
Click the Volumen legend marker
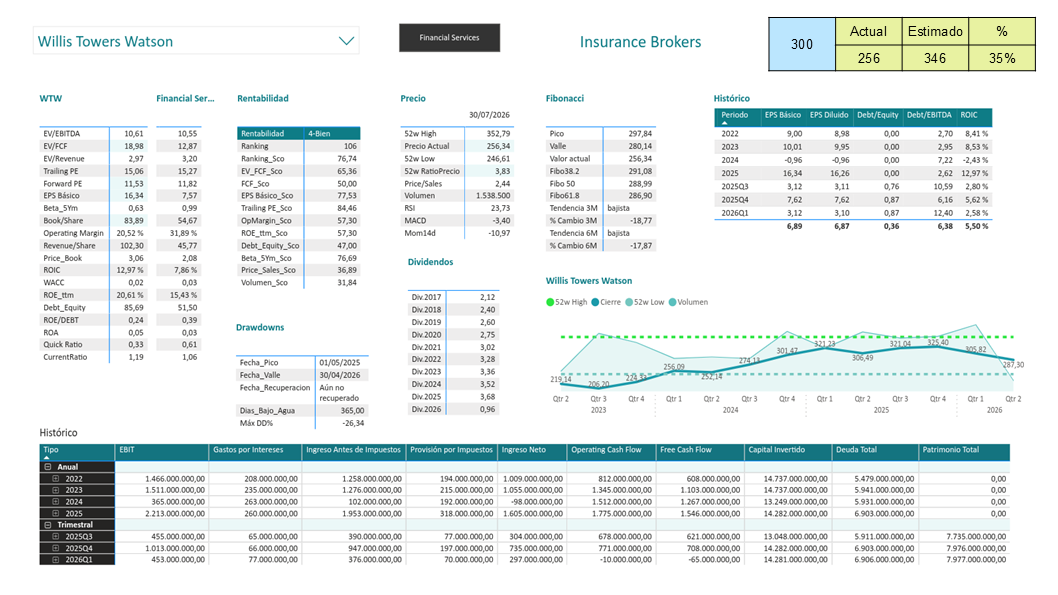pyautogui.click(x=672, y=302)
